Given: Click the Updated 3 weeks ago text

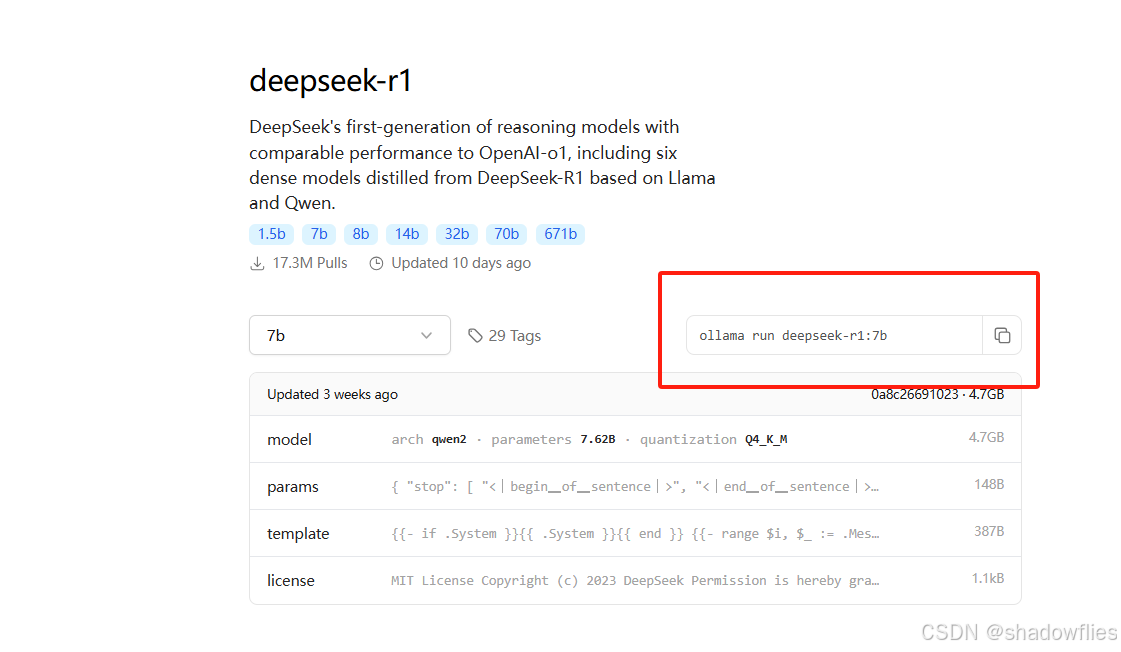Looking at the screenshot, I should coord(332,395).
